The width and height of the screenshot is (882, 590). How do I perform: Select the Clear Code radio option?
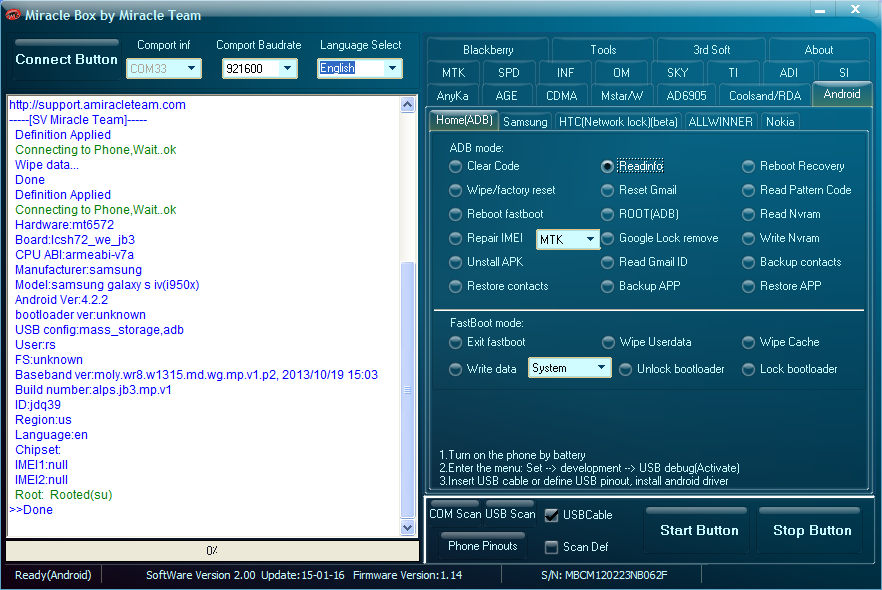484,166
